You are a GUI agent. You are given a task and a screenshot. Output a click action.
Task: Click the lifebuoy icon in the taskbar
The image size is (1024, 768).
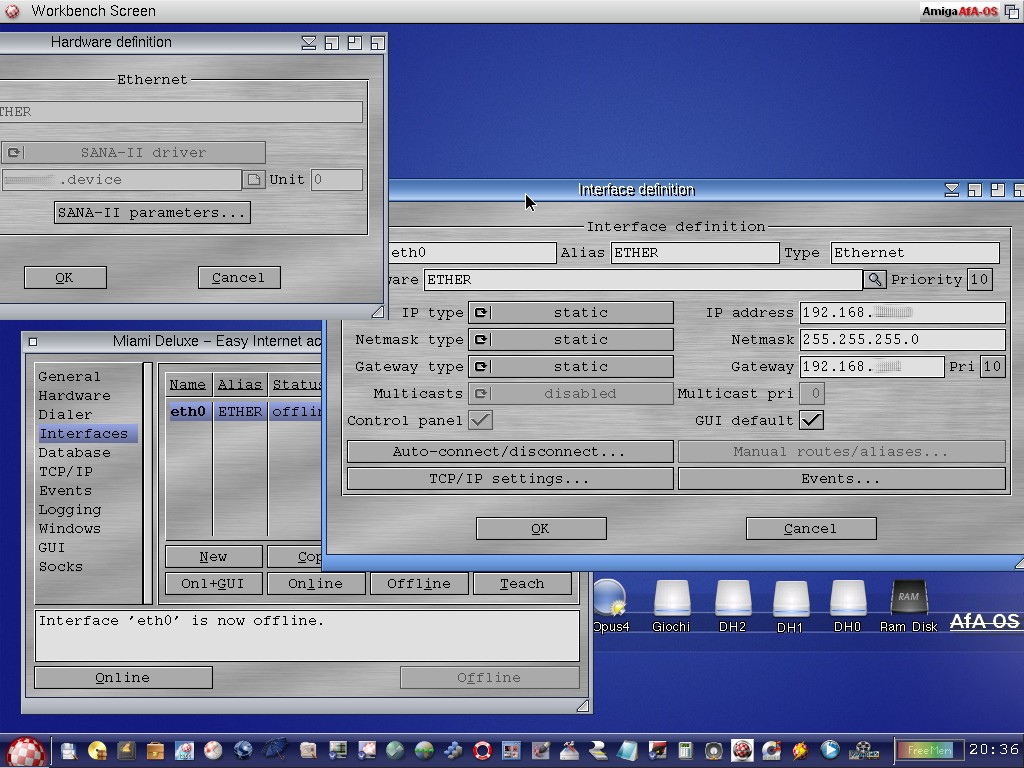coord(483,750)
